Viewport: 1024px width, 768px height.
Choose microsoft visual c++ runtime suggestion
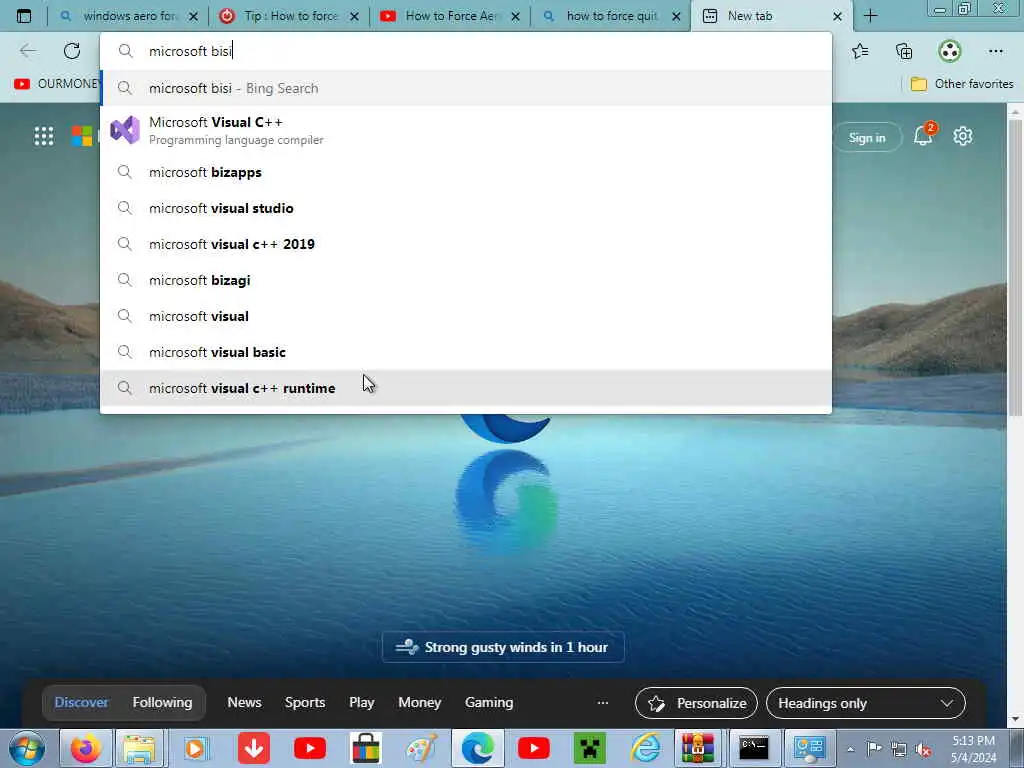[466, 388]
